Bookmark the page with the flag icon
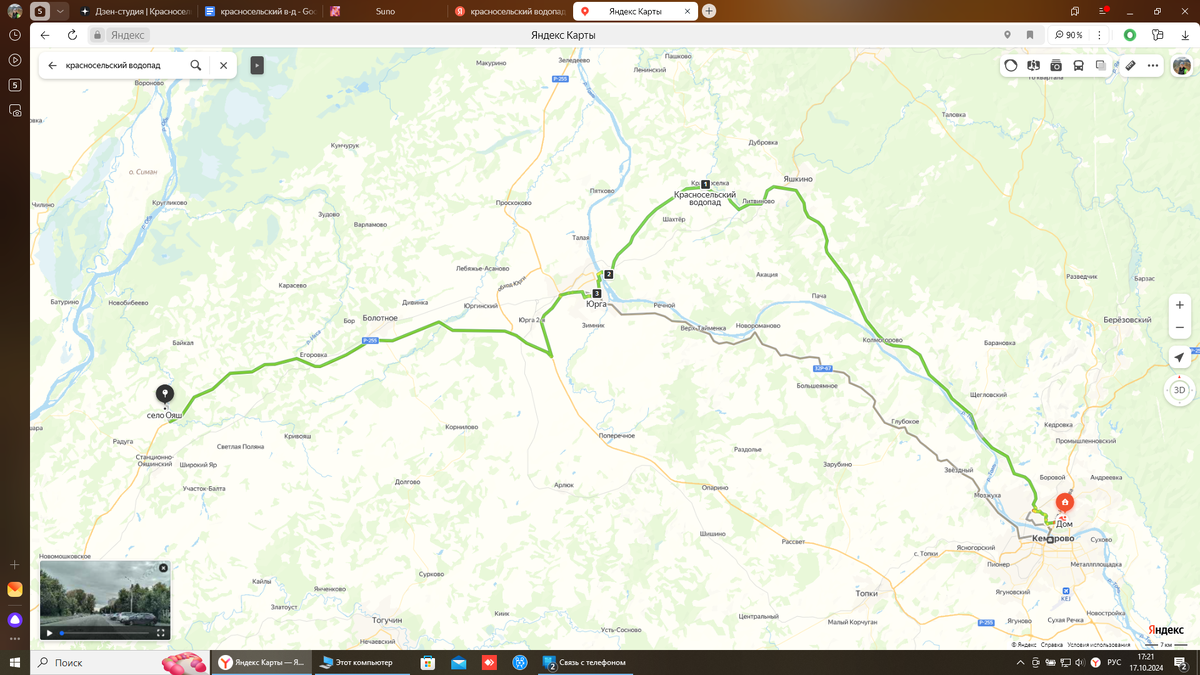This screenshot has width=1200, height=675. tap(1030, 35)
